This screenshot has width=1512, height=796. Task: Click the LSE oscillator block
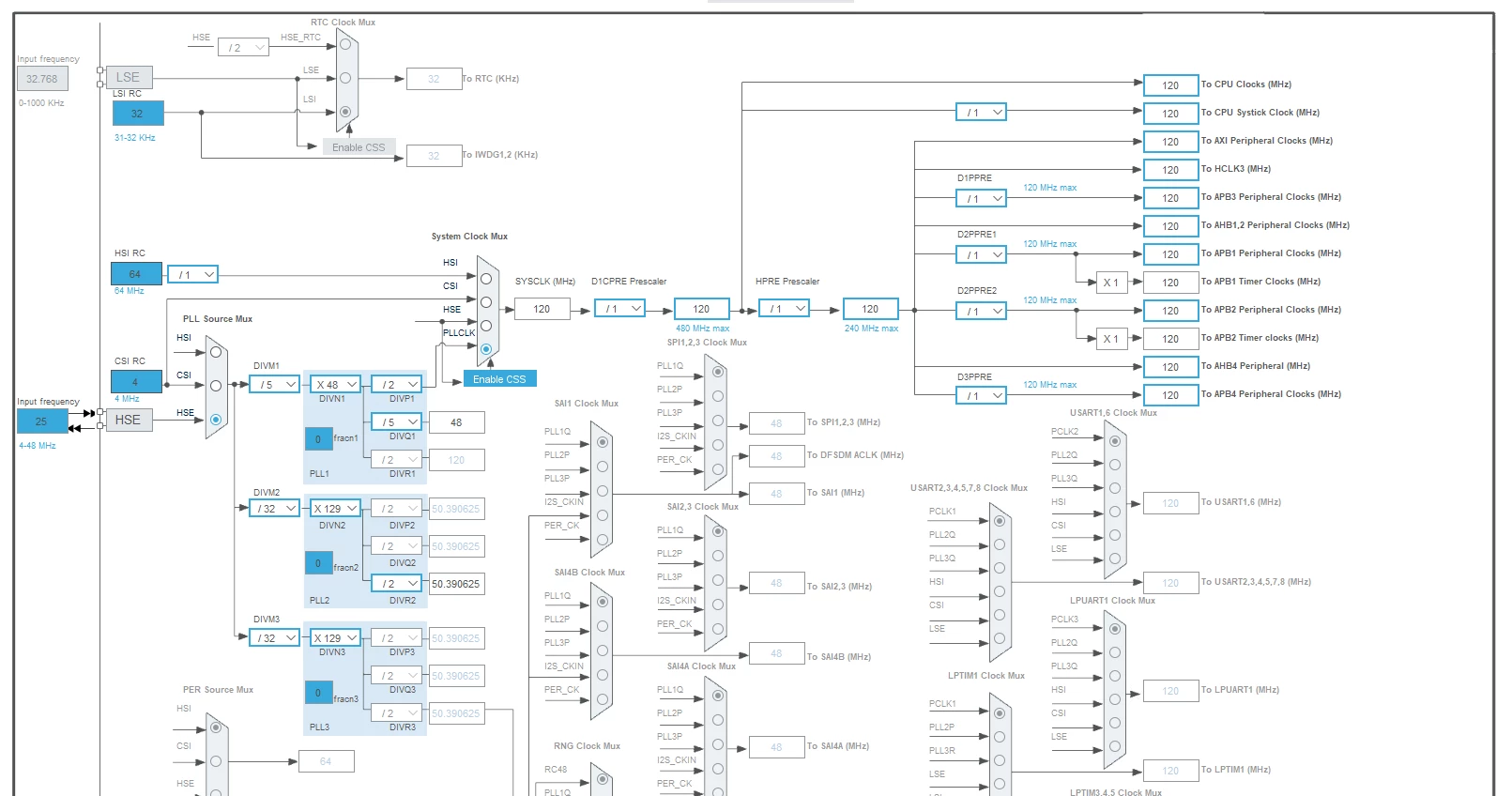(x=129, y=77)
